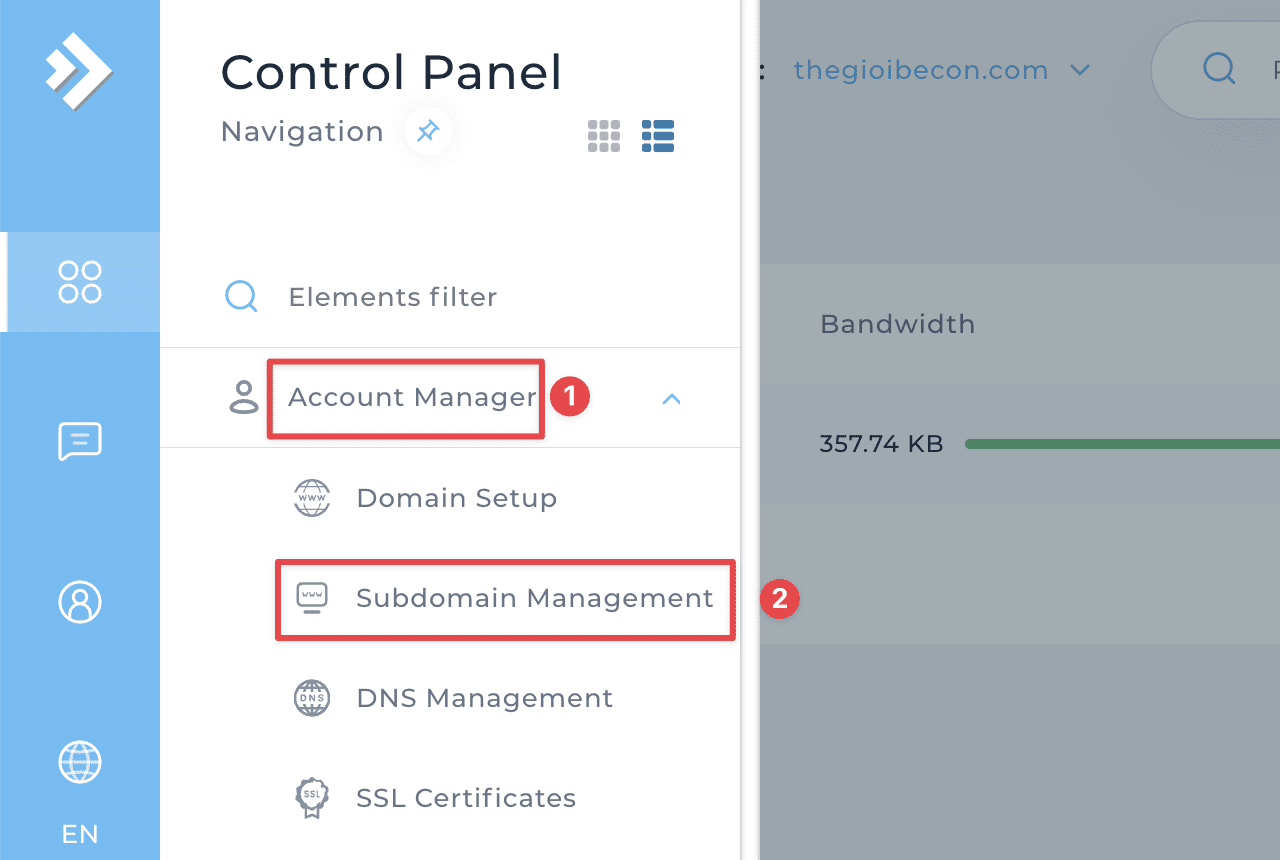Click the Elements filter magnifier icon

click(x=241, y=296)
